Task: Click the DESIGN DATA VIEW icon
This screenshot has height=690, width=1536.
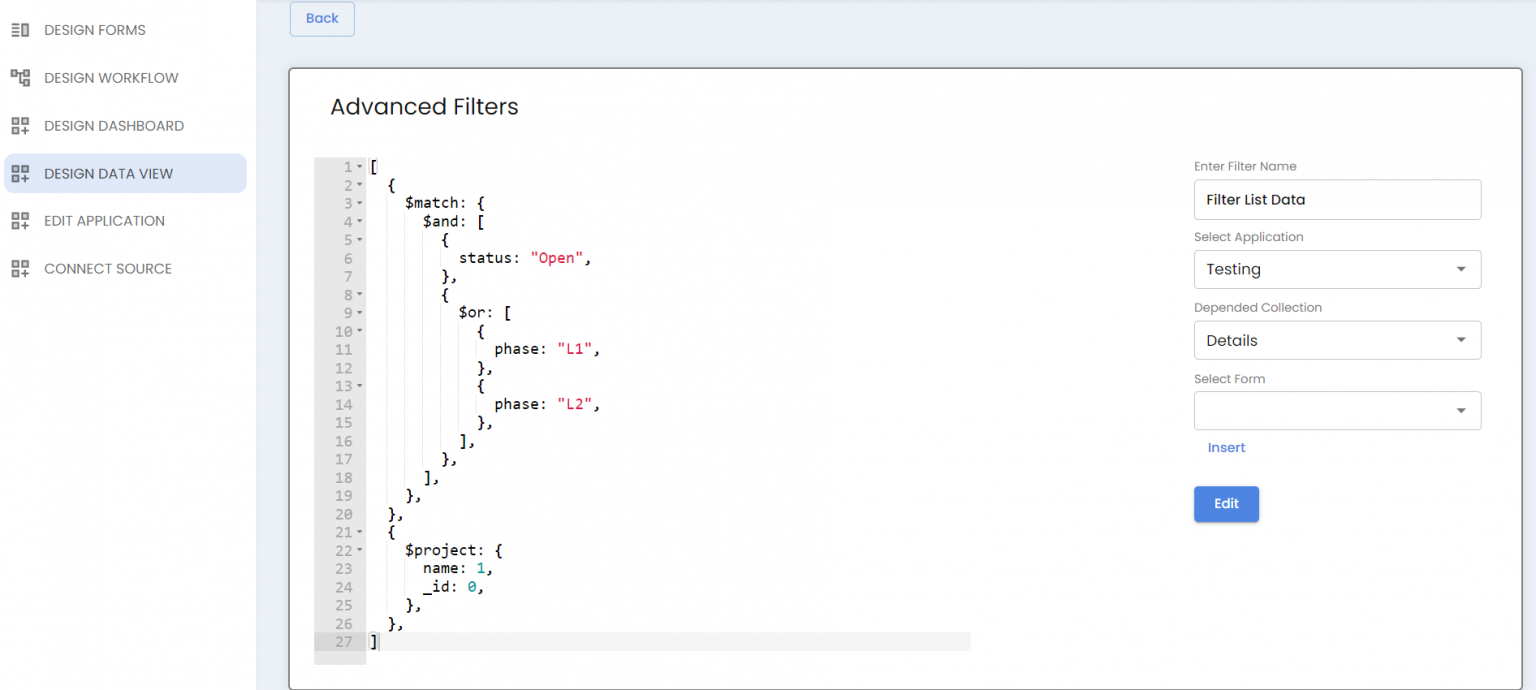Action: [x=19, y=173]
